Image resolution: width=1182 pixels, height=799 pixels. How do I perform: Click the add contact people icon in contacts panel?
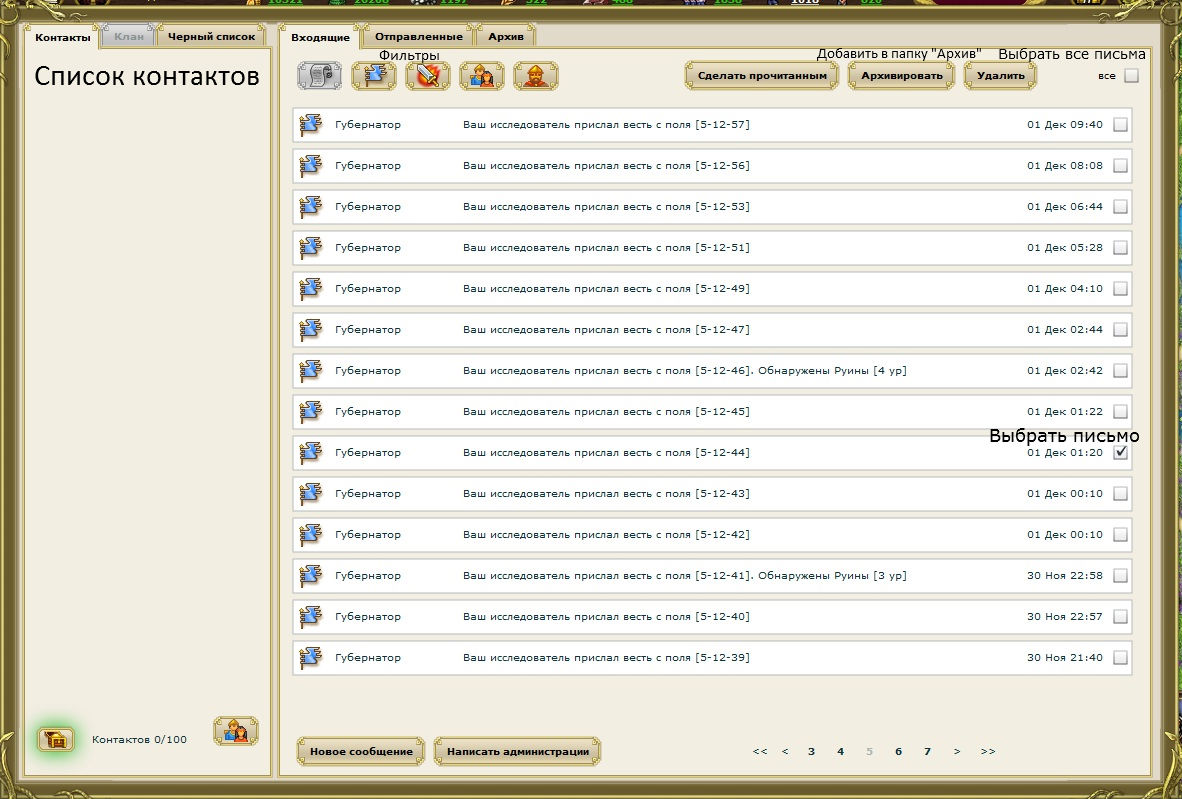pos(236,731)
